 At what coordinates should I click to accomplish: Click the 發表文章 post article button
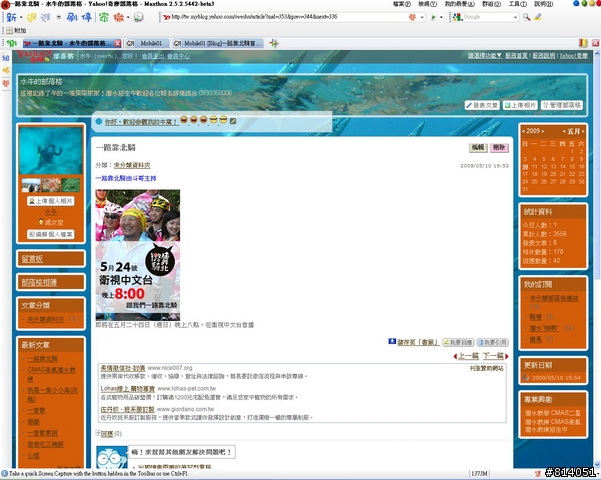[x=482, y=105]
